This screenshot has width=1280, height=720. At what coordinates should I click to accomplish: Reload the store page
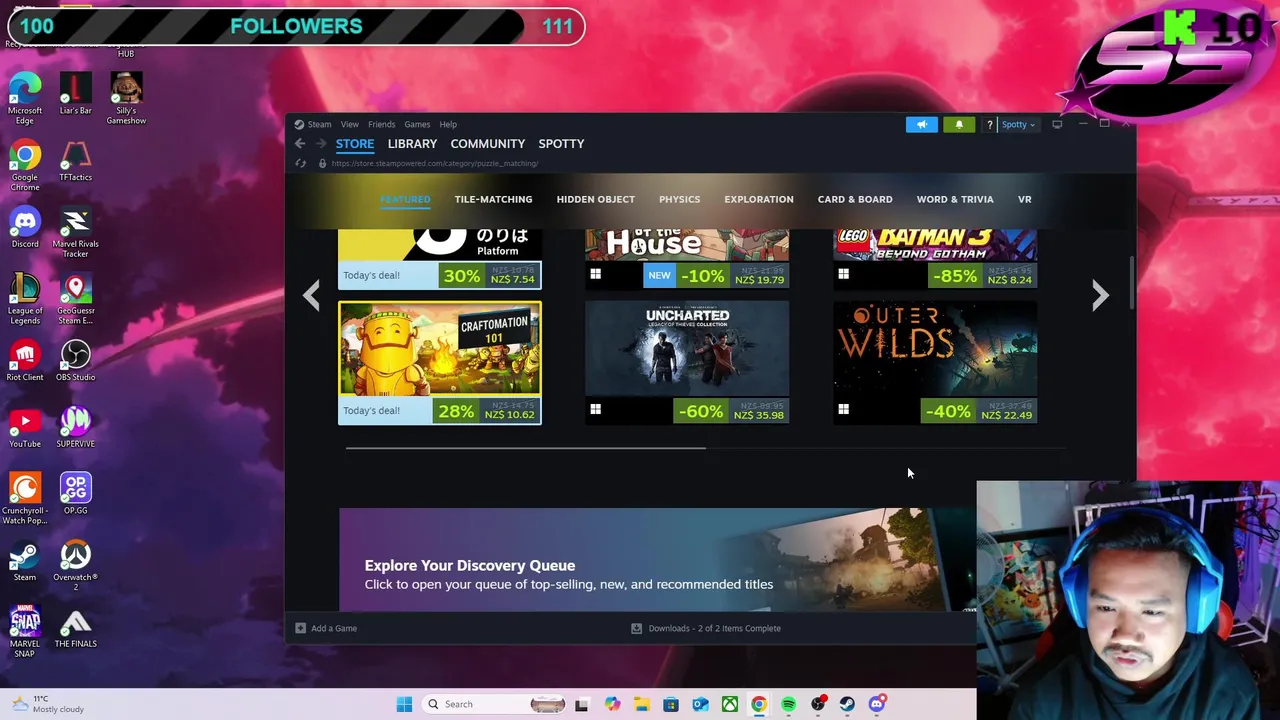(x=300, y=163)
